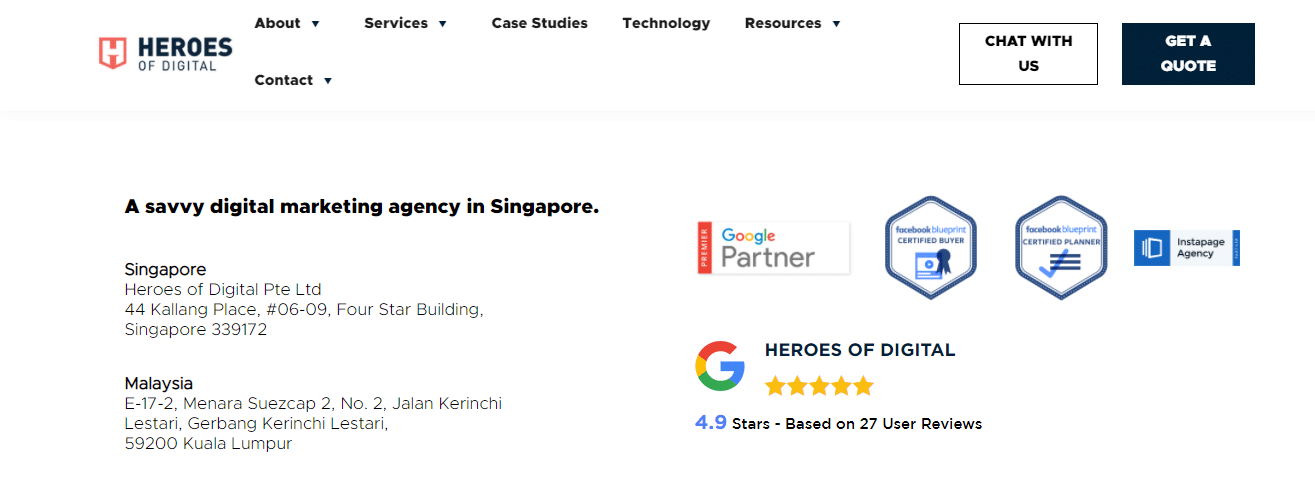Click 'Based on 27 User Reviews' text
Viewport: 1315px width, 504px height.
click(x=884, y=424)
